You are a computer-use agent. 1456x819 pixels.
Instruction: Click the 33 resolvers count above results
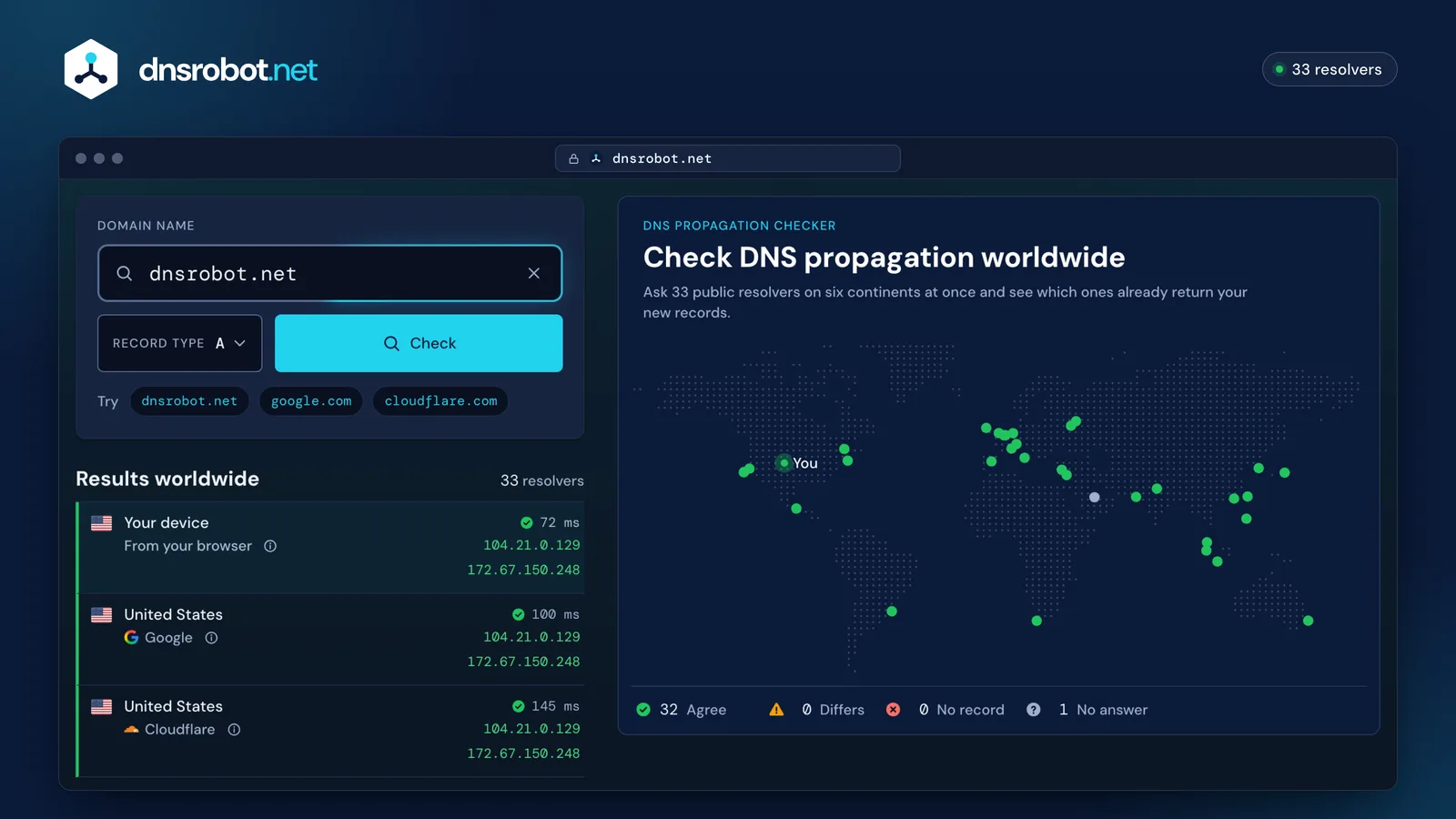(x=542, y=480)
